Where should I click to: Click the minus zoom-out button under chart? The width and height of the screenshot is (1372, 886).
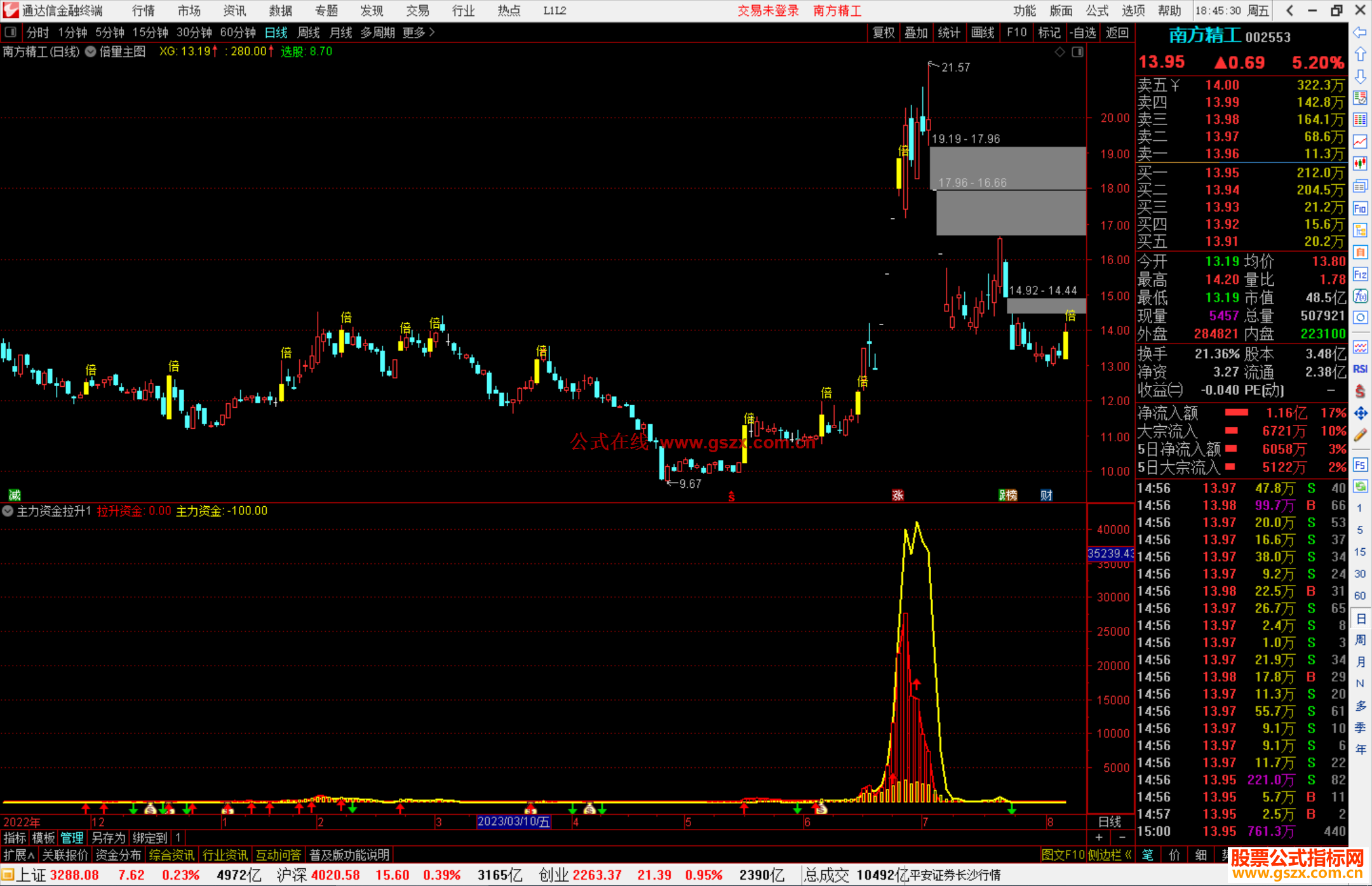[1122, 838]
